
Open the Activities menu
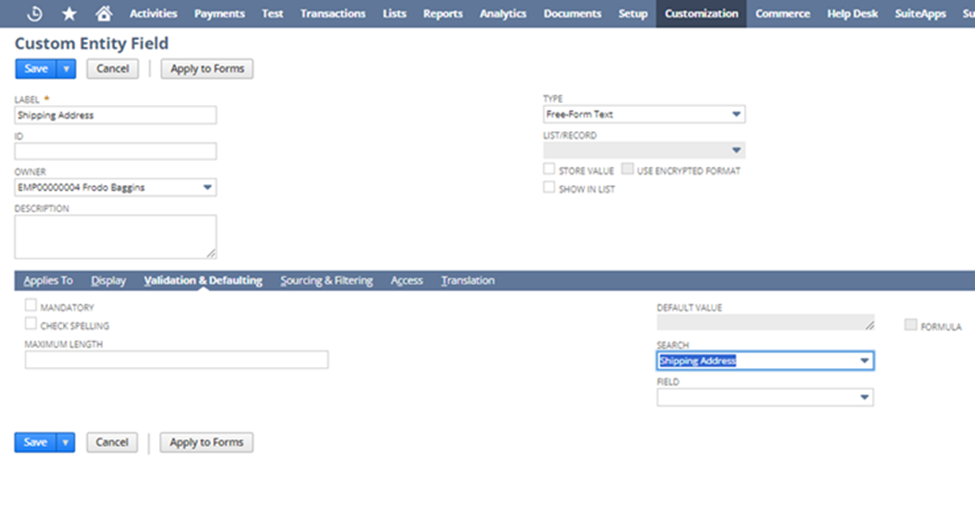coord(153,14)
